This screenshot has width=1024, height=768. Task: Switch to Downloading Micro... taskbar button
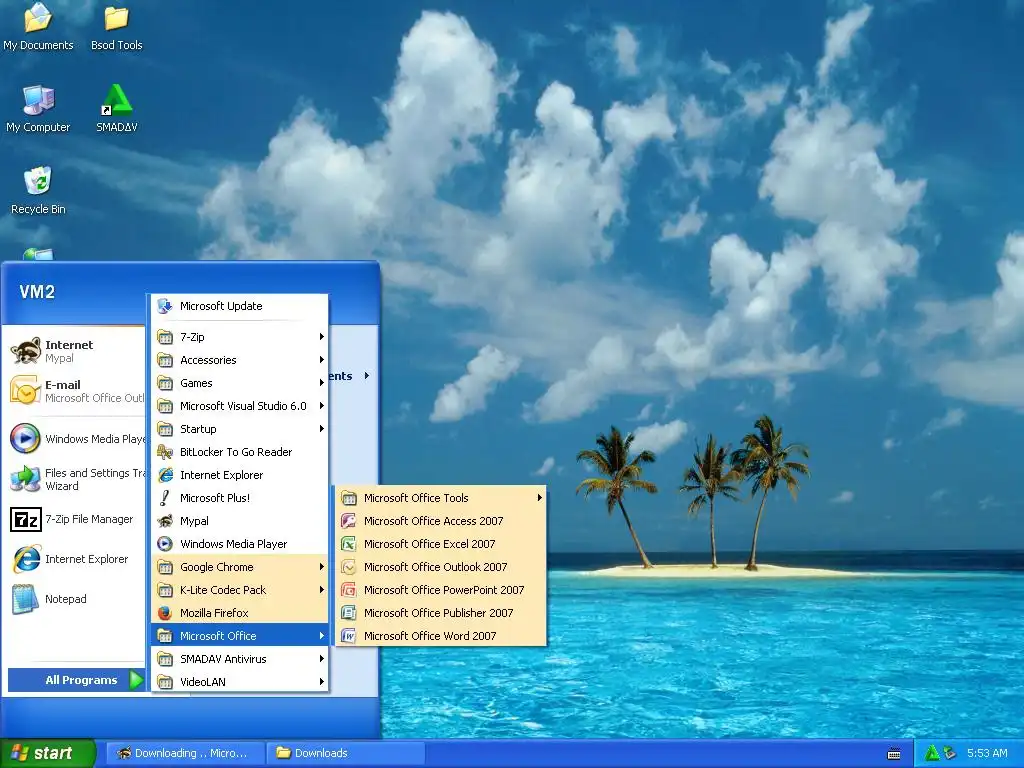(185, 754)
